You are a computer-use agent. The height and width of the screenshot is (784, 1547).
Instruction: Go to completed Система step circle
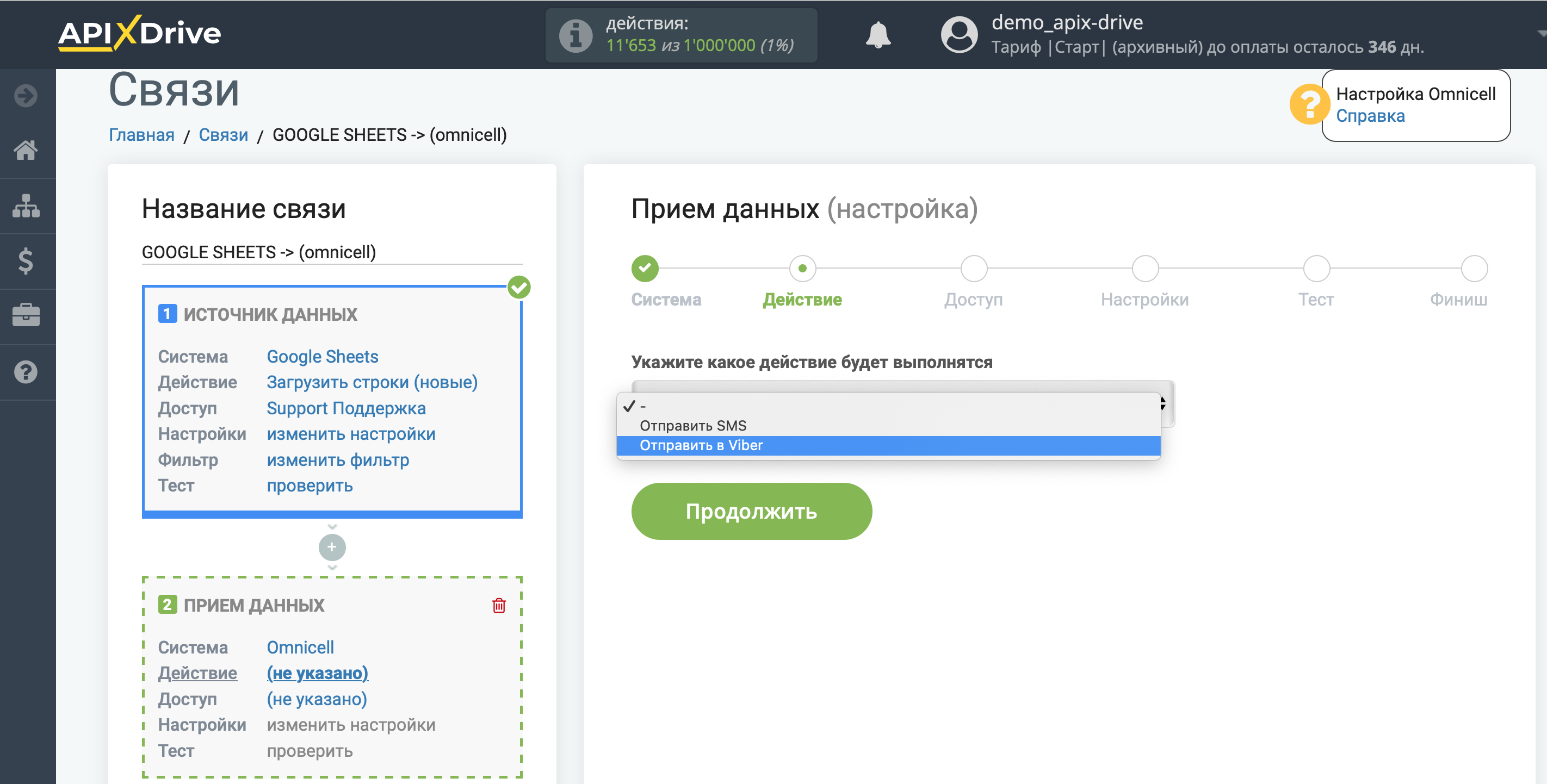coord(645,269)
